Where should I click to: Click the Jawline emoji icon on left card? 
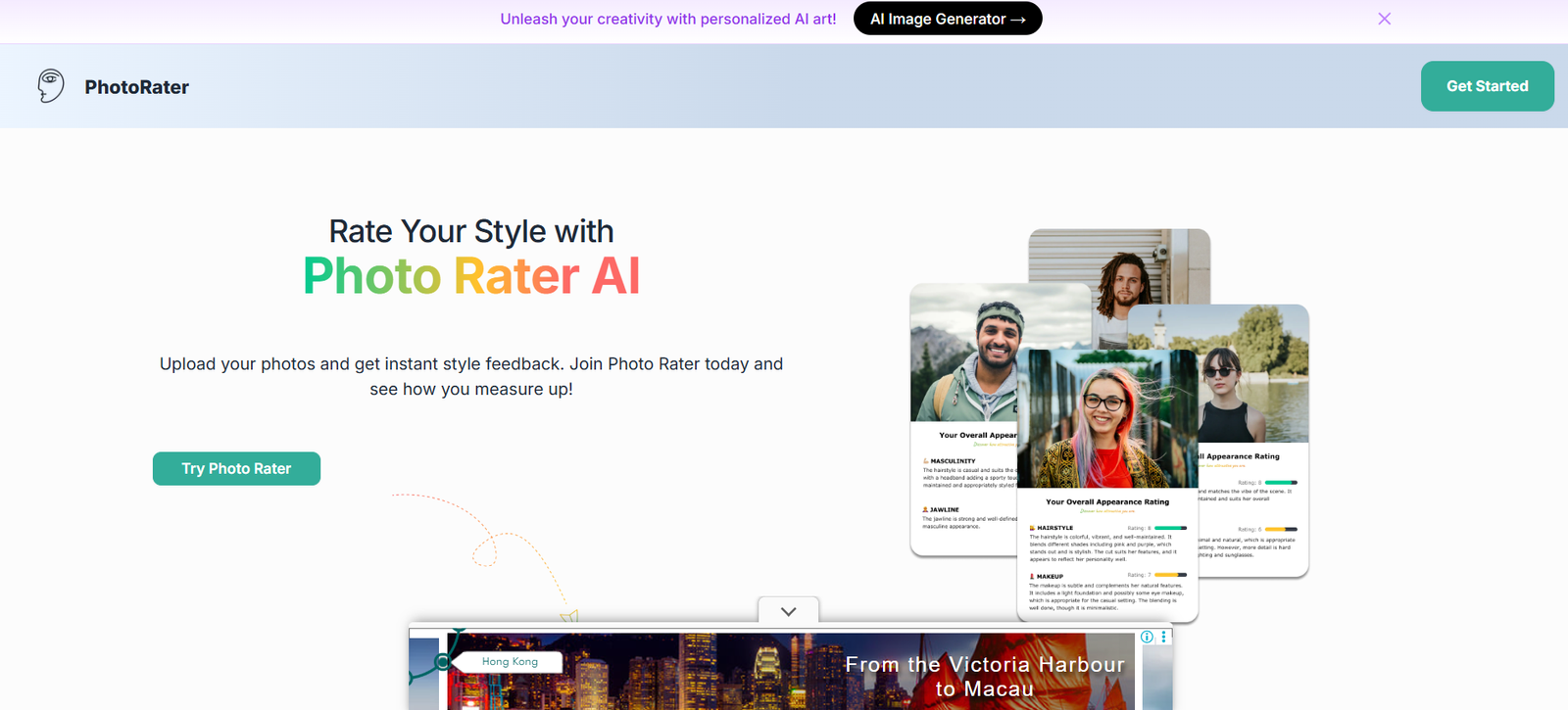[x=925, y=509]
